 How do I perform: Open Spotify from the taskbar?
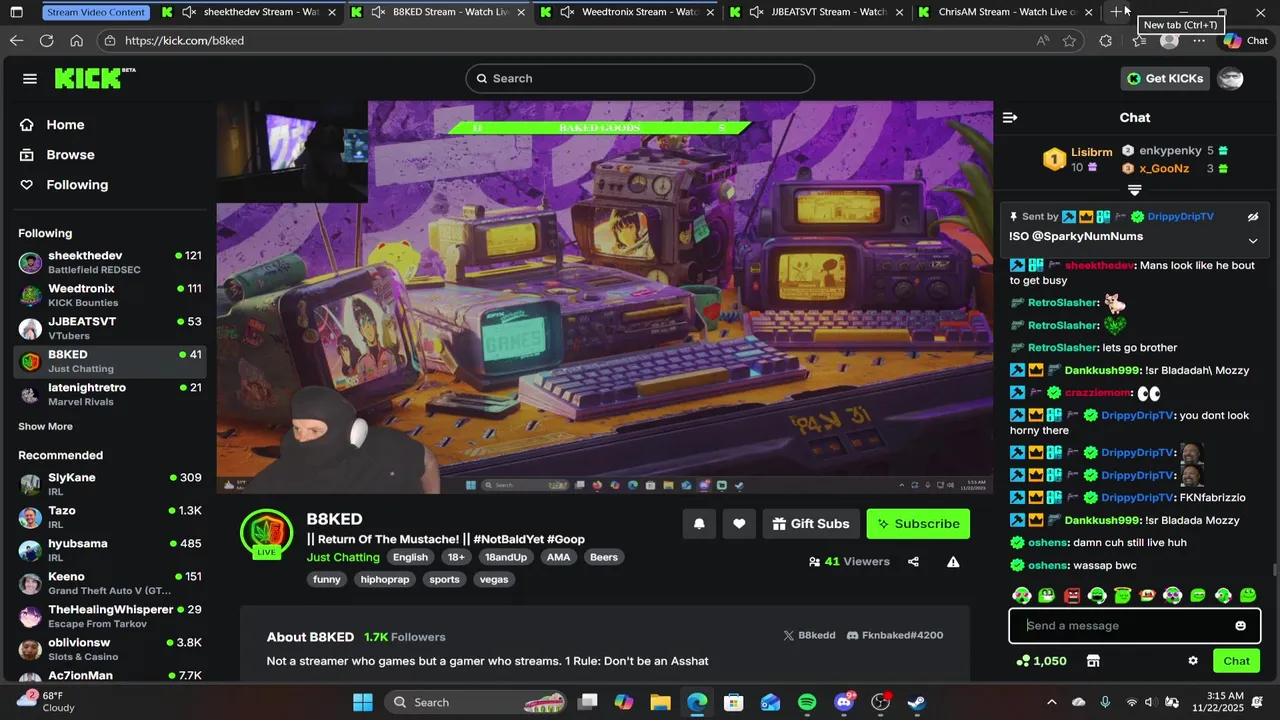807,702
